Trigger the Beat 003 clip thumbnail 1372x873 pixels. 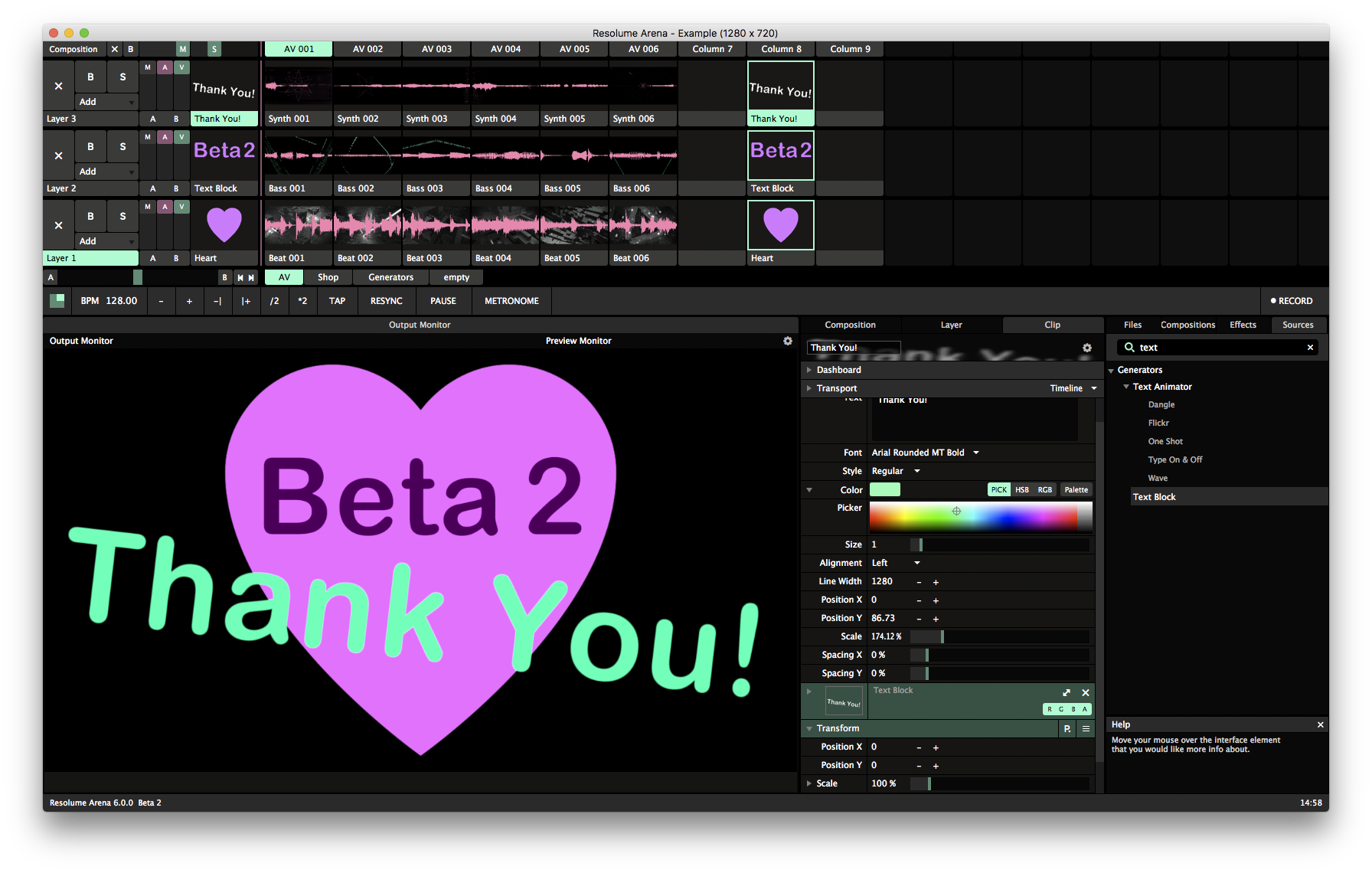[x=436, y=224]
